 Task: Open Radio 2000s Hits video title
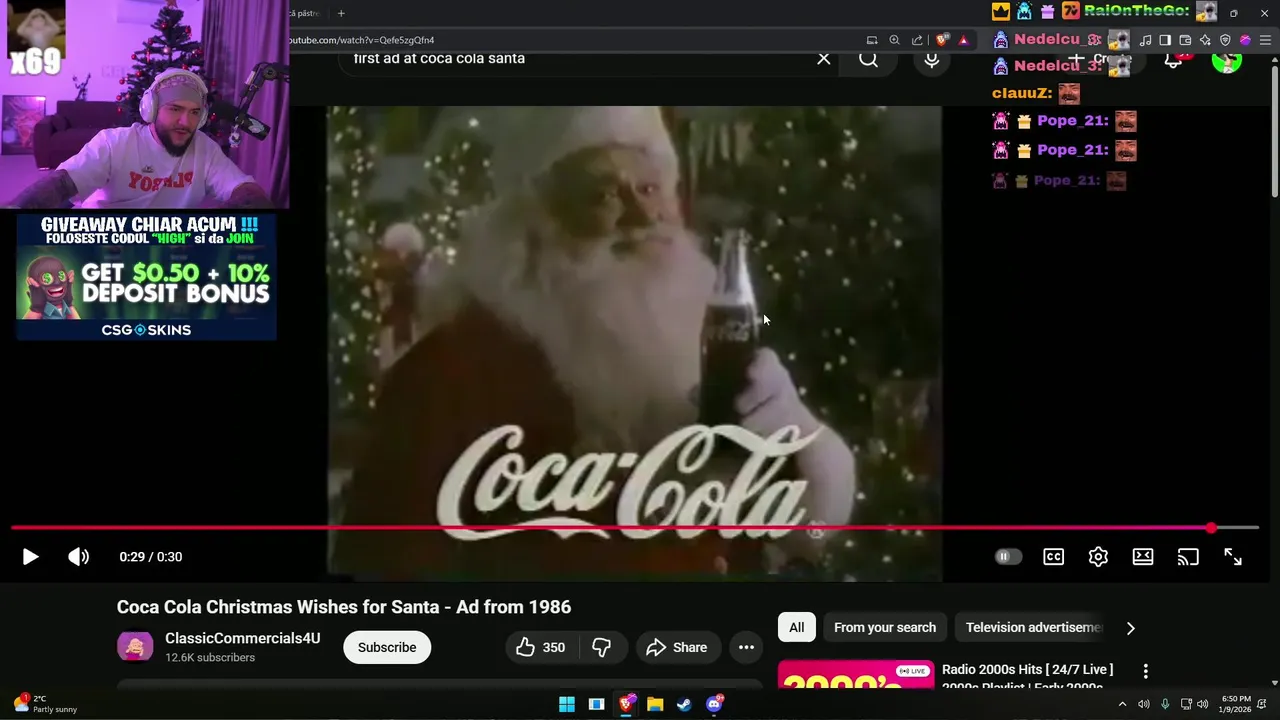pos(1027,677)
